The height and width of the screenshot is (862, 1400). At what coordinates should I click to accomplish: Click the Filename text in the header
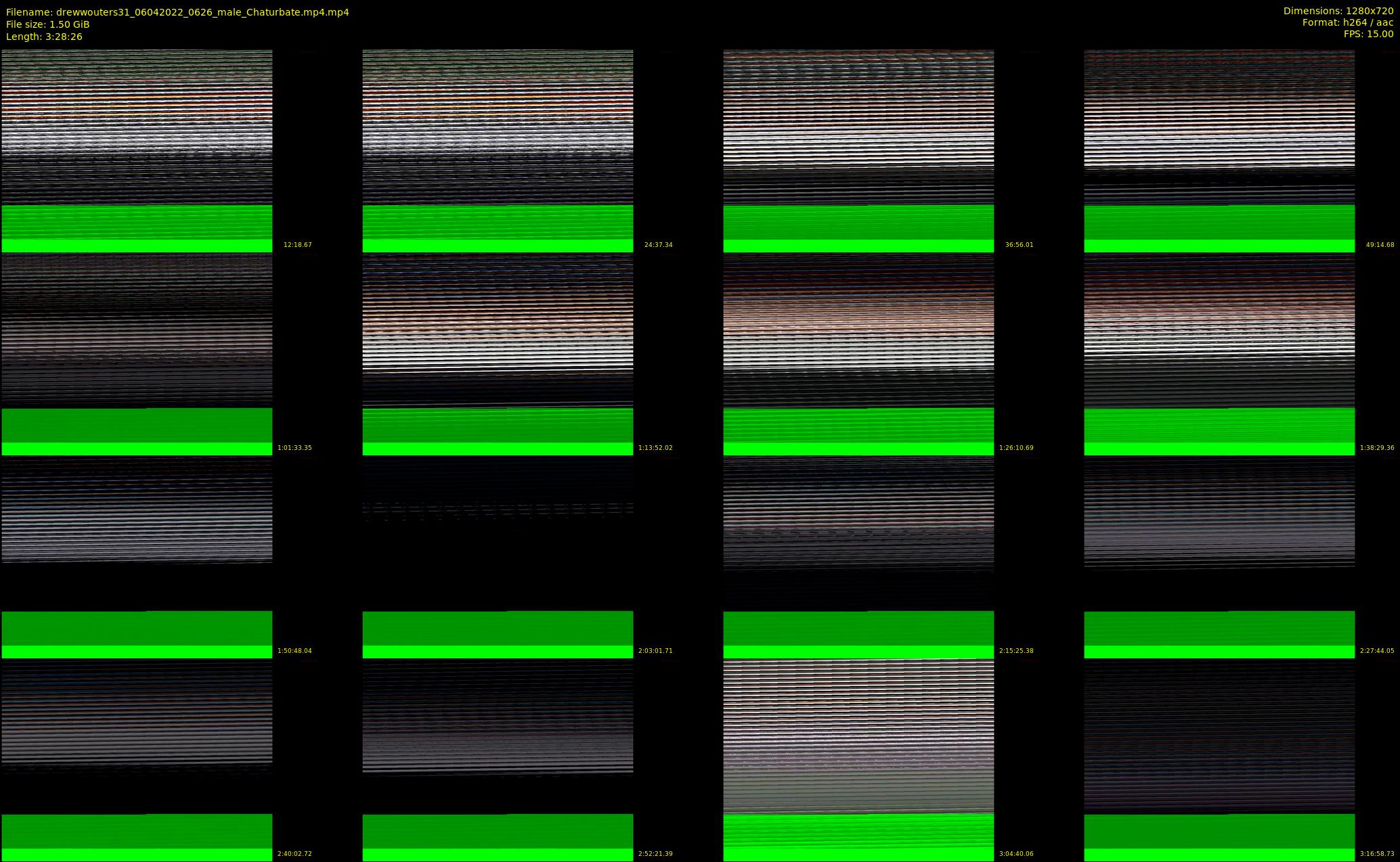pyautogui.click(x=177, y=12)
